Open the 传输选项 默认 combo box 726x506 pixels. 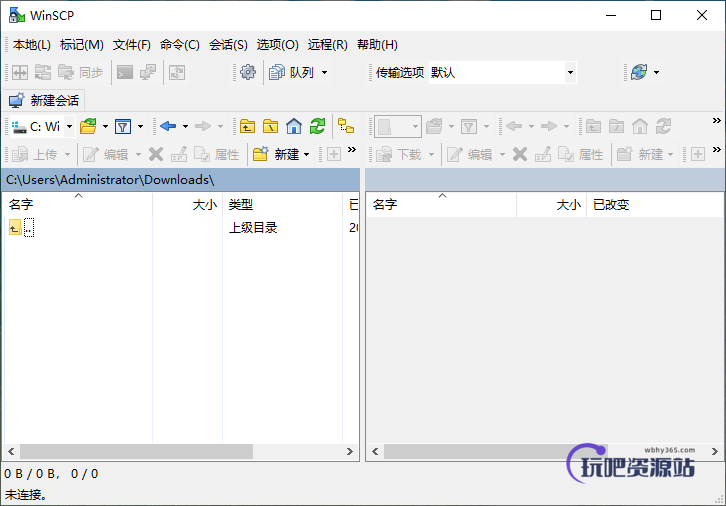point(502,72)
